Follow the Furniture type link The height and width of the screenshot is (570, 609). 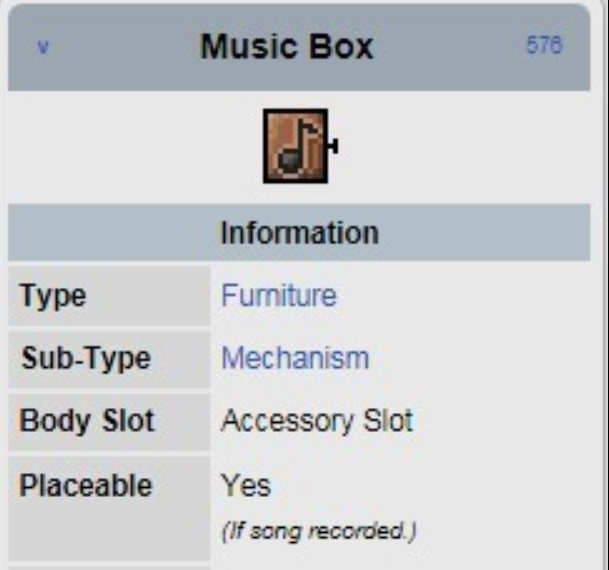(x=279, y=295)
